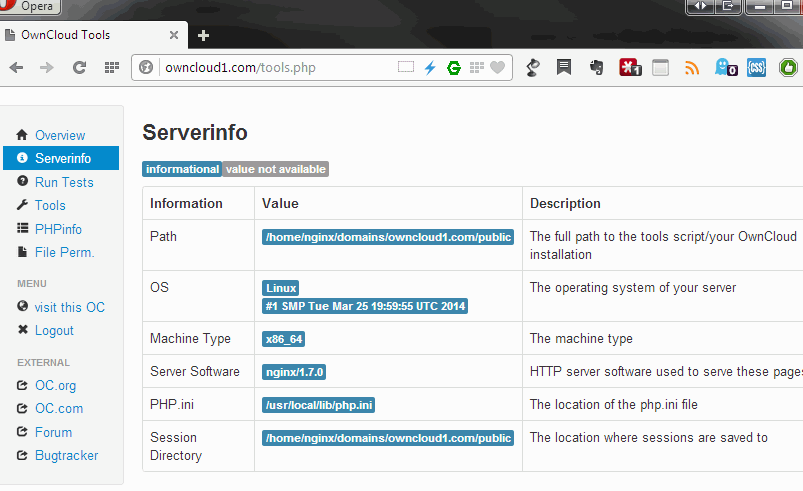The width and height of the screenshot is (803, 491).
Task: Click the Logout link
Action: [x=54, y=331]
